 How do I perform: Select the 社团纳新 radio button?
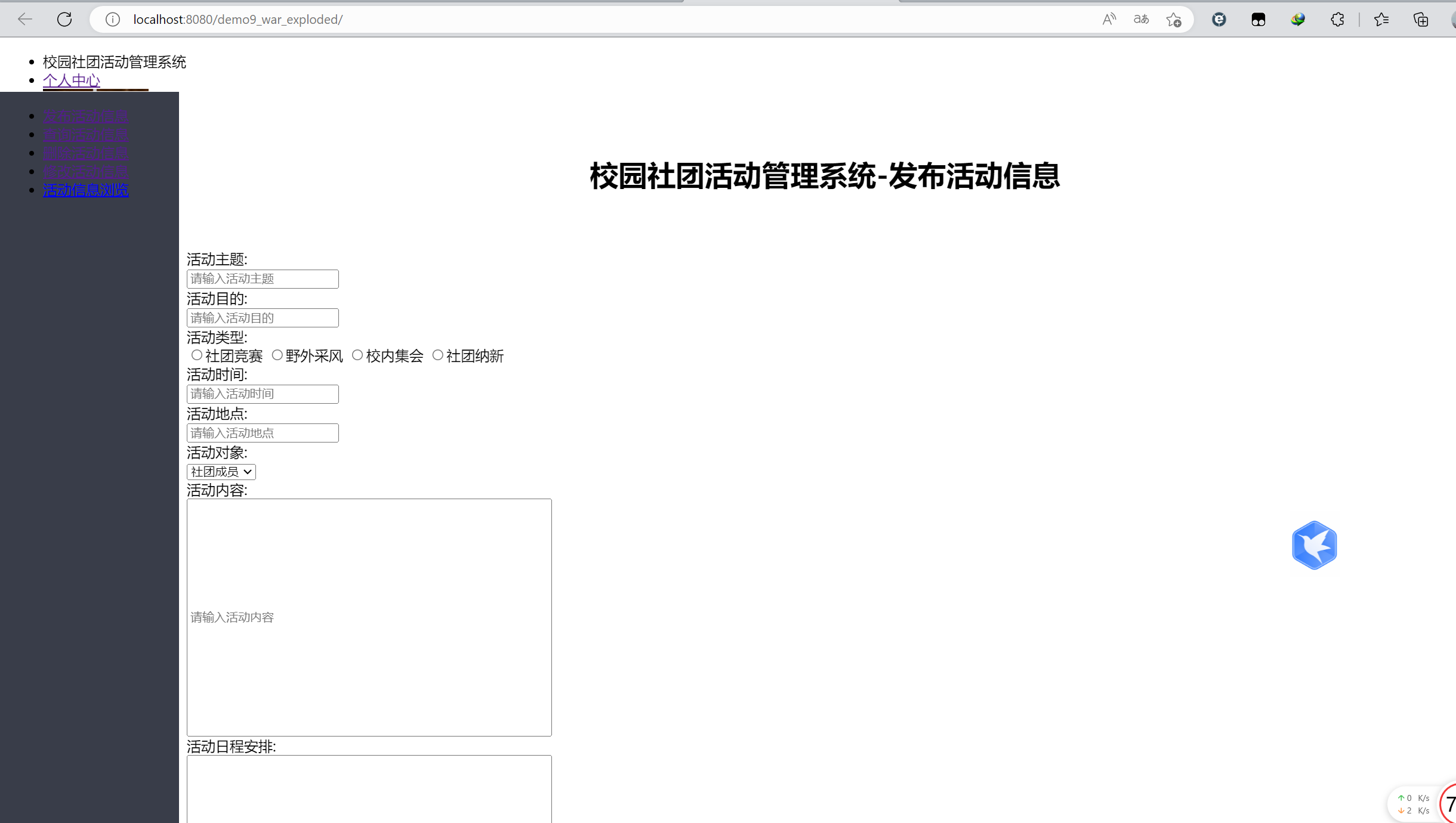(x=437, y=355)
